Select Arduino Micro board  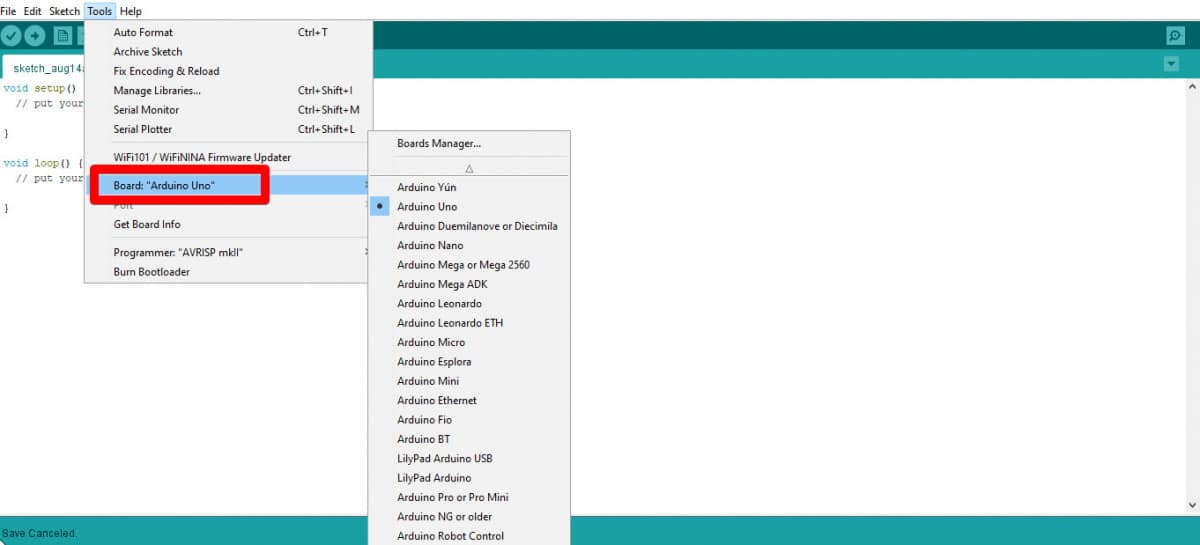(469, 342)
